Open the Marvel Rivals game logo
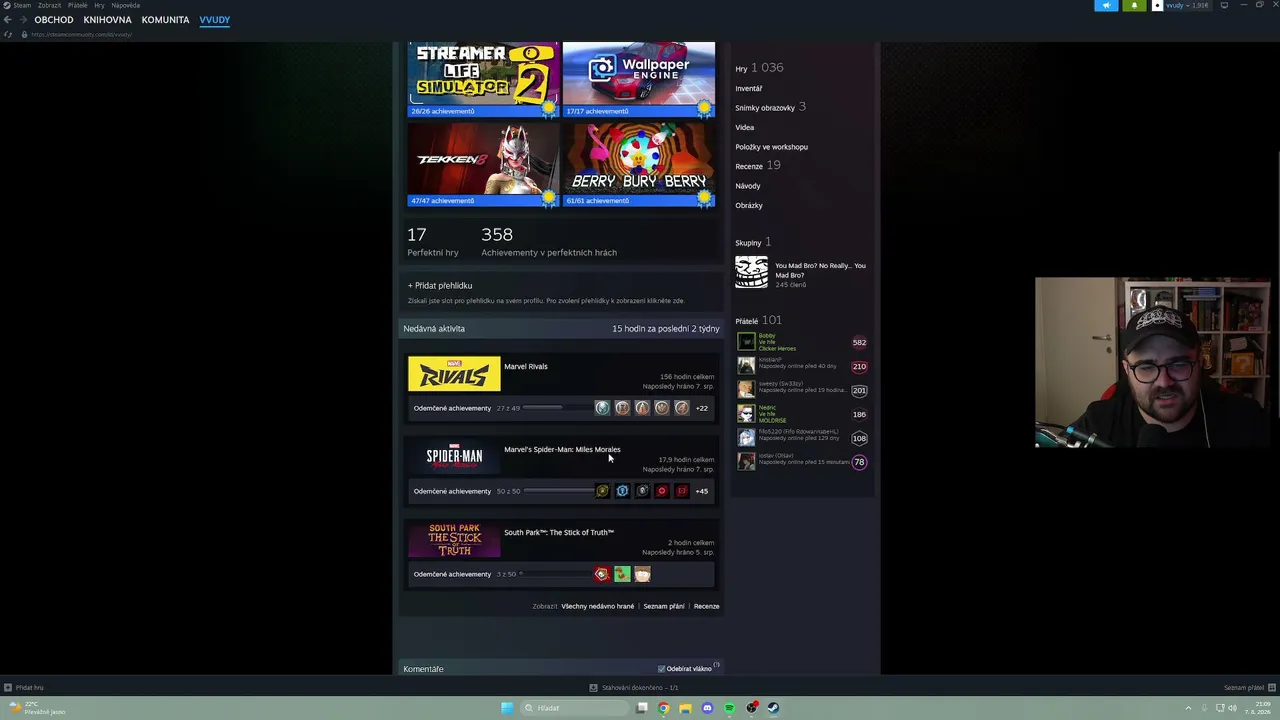 pyautogui.click(x=454, y=374)
